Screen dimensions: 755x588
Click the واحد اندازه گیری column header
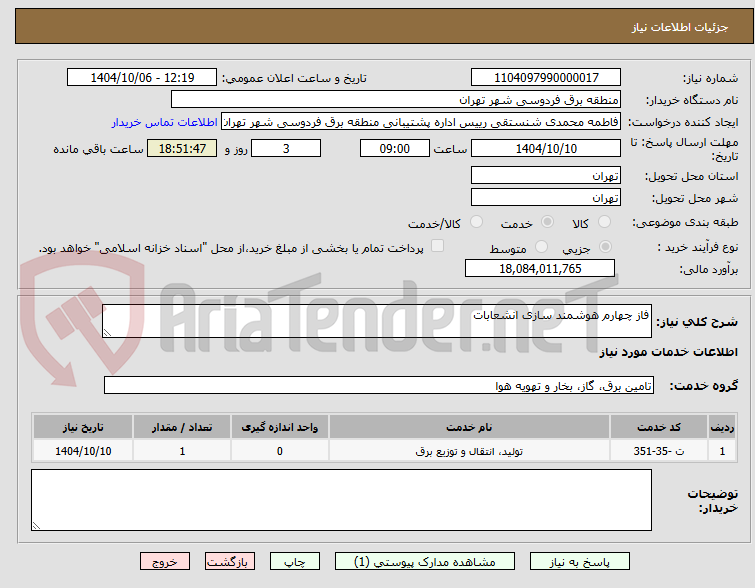[280, 427]
